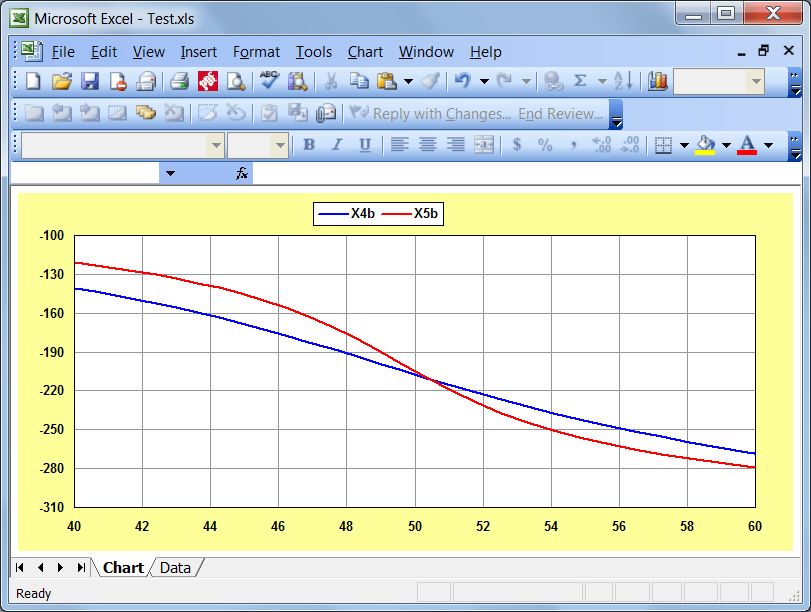Open the Undo history dropdown arrow

(x=484, y=81)
